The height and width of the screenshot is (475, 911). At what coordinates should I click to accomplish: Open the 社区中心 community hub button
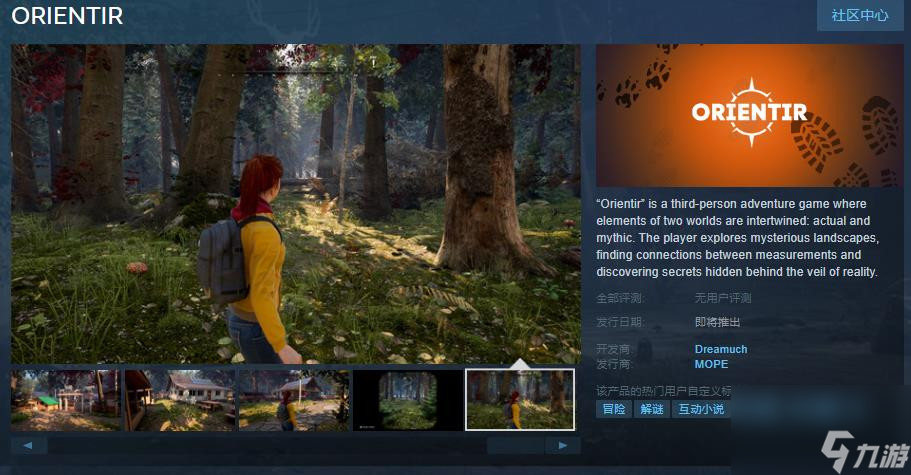pos(860,16)
